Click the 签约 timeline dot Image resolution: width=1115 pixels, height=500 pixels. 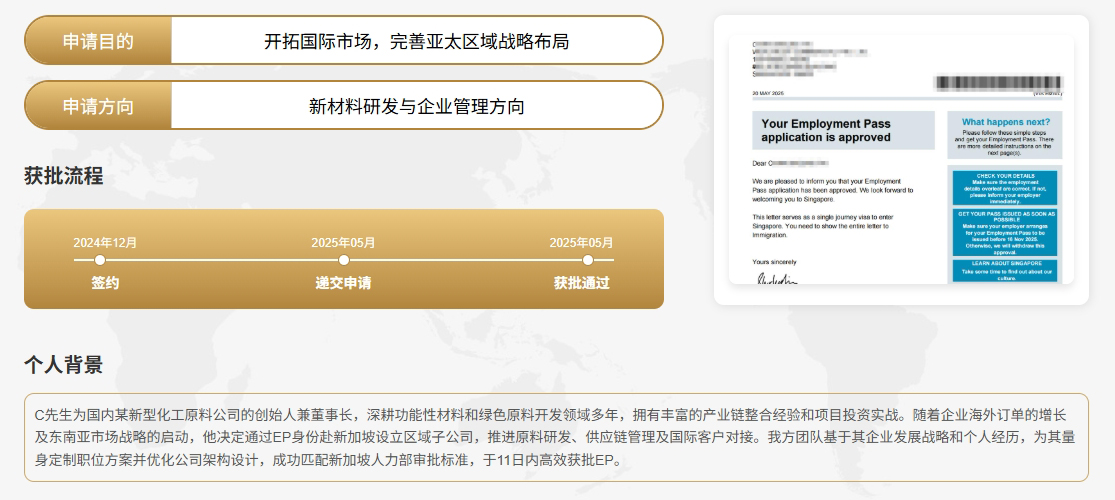tap(99, 260)
